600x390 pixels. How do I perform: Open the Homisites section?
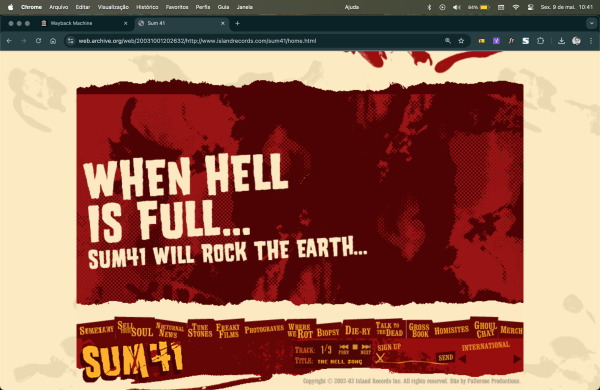452,330
